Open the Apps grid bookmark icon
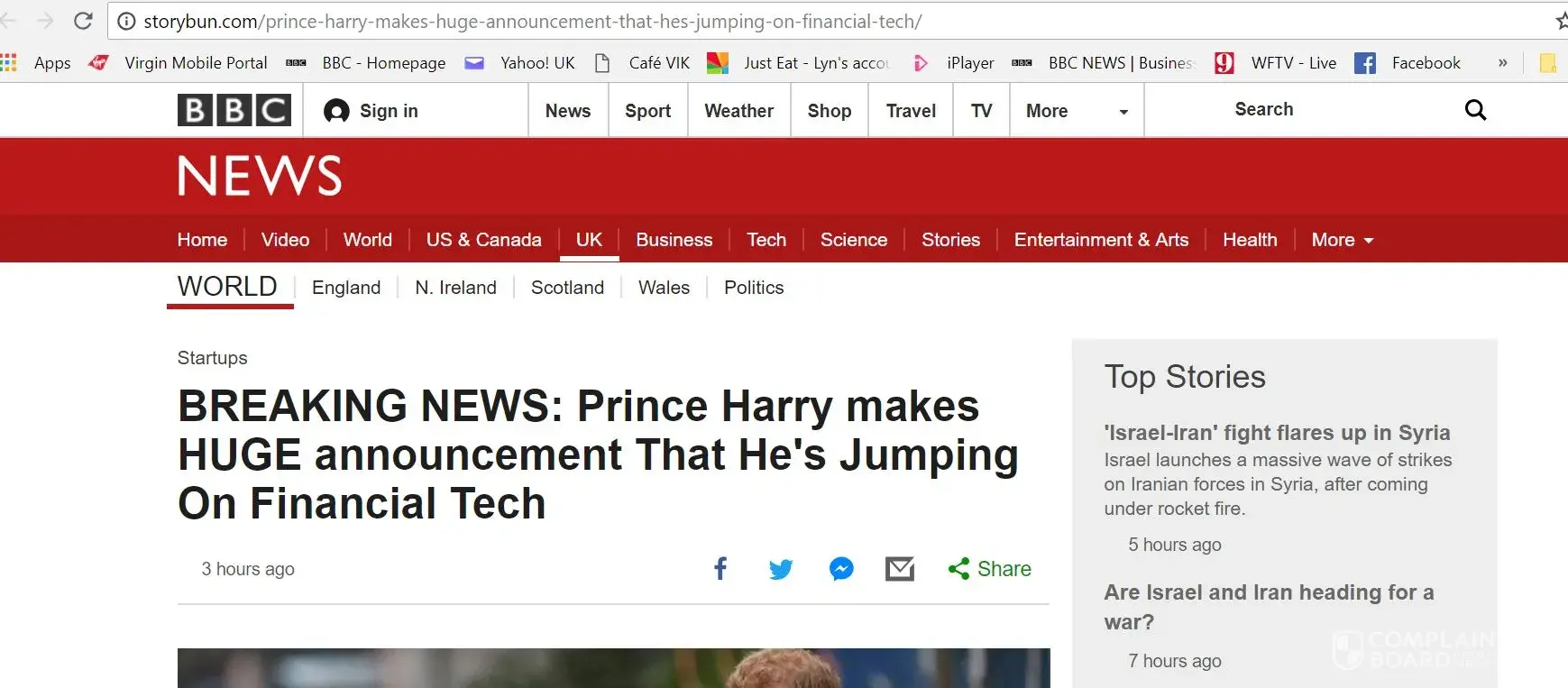The width and height of the screenshot is (1568, 688). (10, 62)
